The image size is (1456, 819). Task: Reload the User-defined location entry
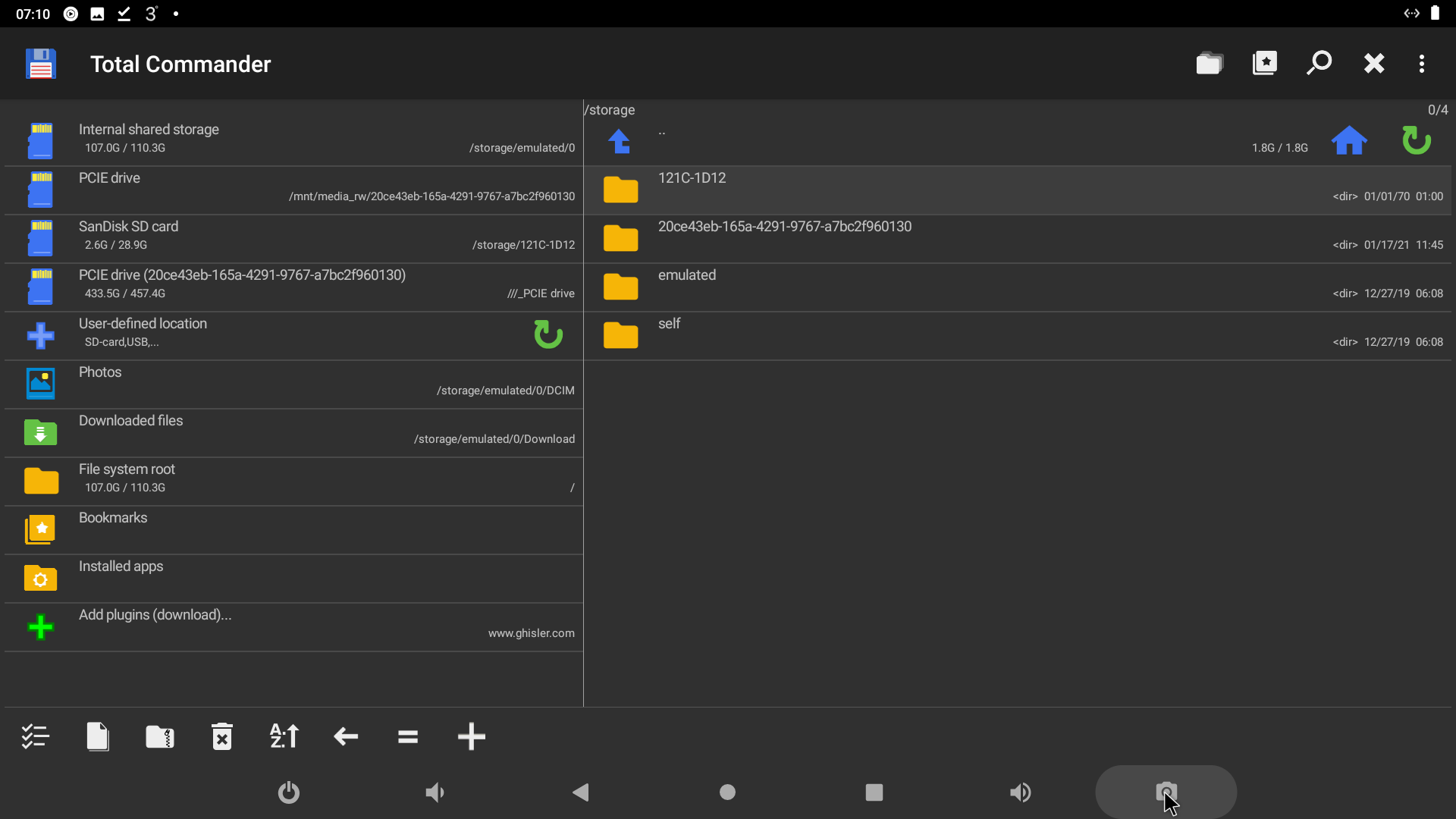click(x=548, y=334)
